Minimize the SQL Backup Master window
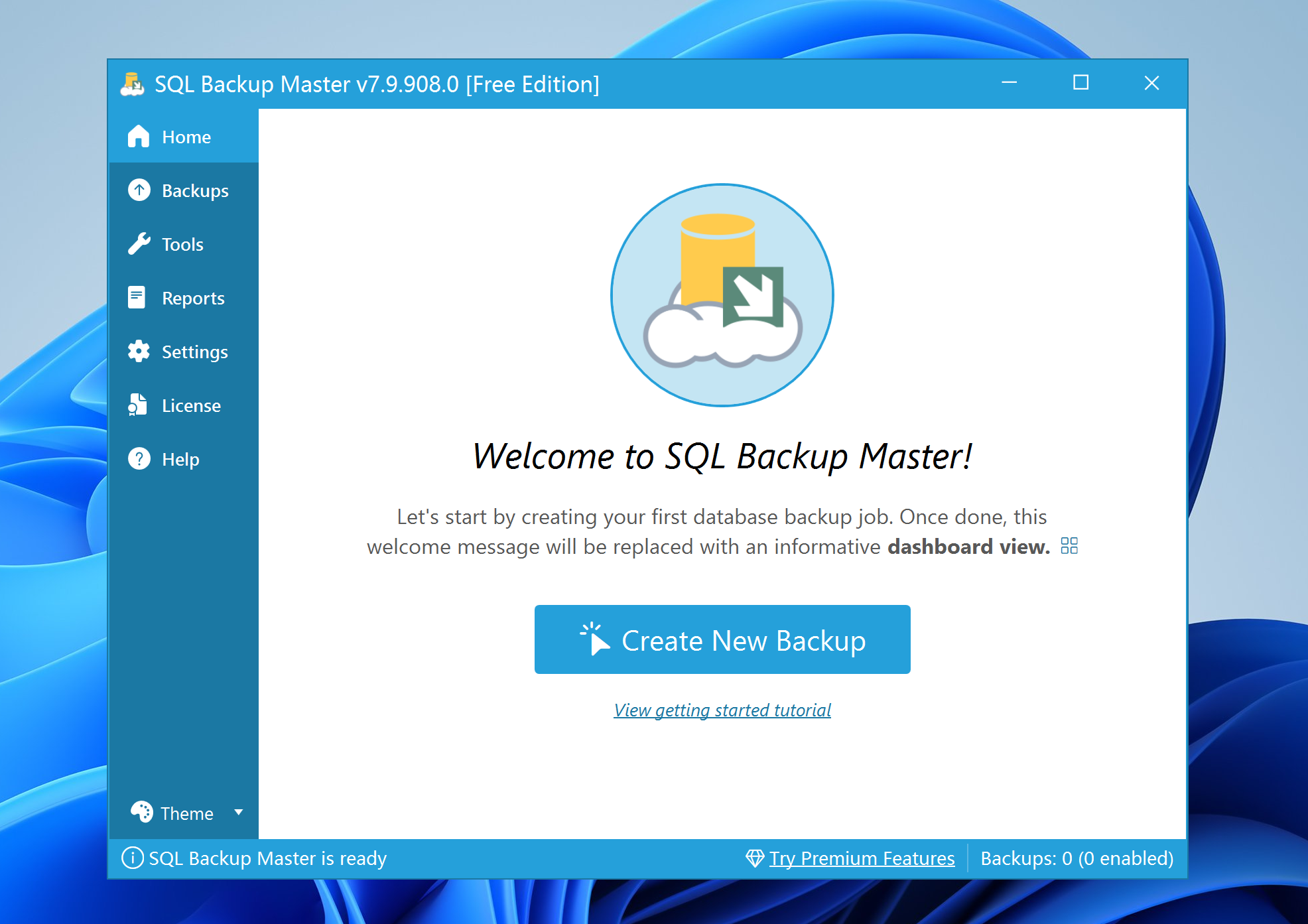The height and width of the screenshot is (924, 1308). [1010, 83]
